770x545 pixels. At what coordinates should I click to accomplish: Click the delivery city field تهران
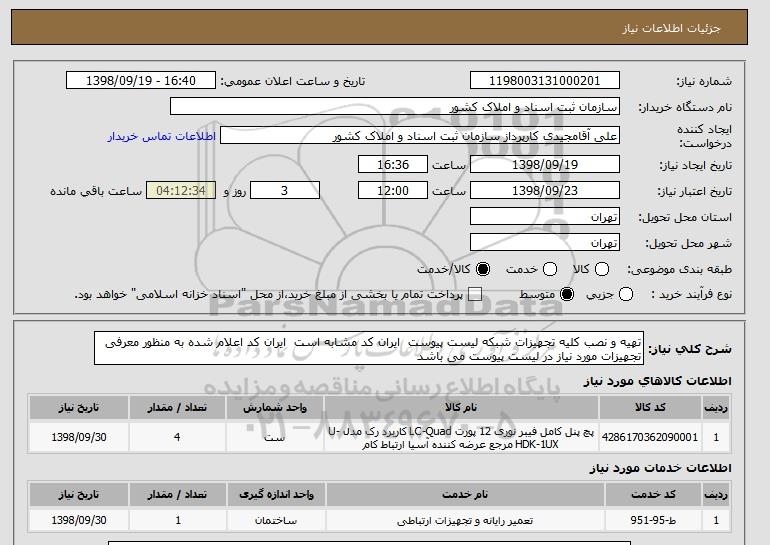coord(545,243)
